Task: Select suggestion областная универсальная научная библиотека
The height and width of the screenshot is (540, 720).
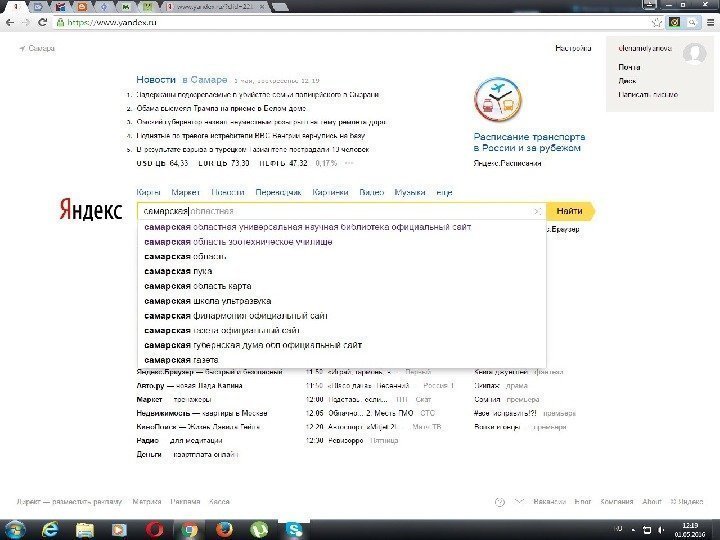Action: point(342,227)
